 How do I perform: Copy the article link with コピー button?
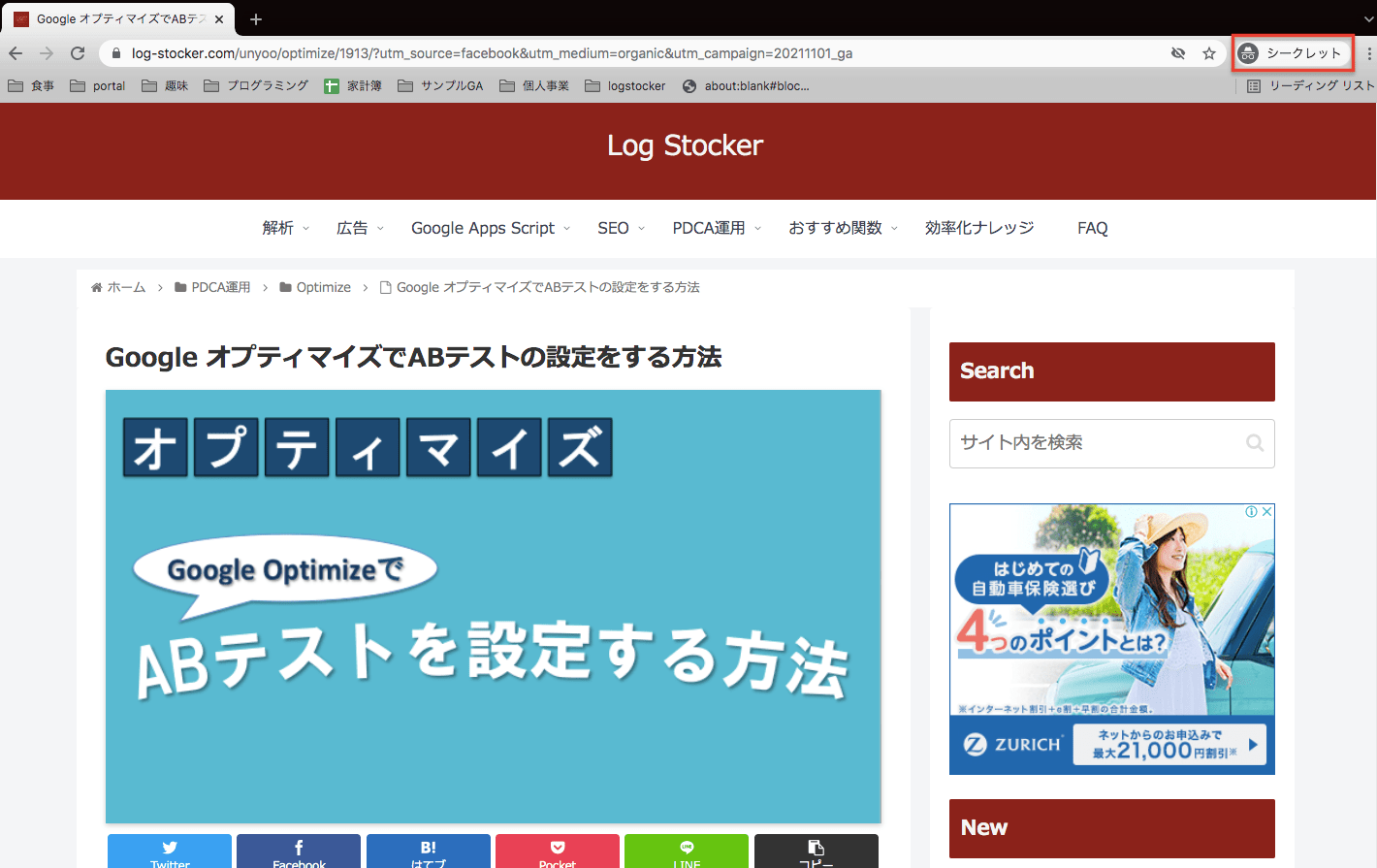[817, 852]
